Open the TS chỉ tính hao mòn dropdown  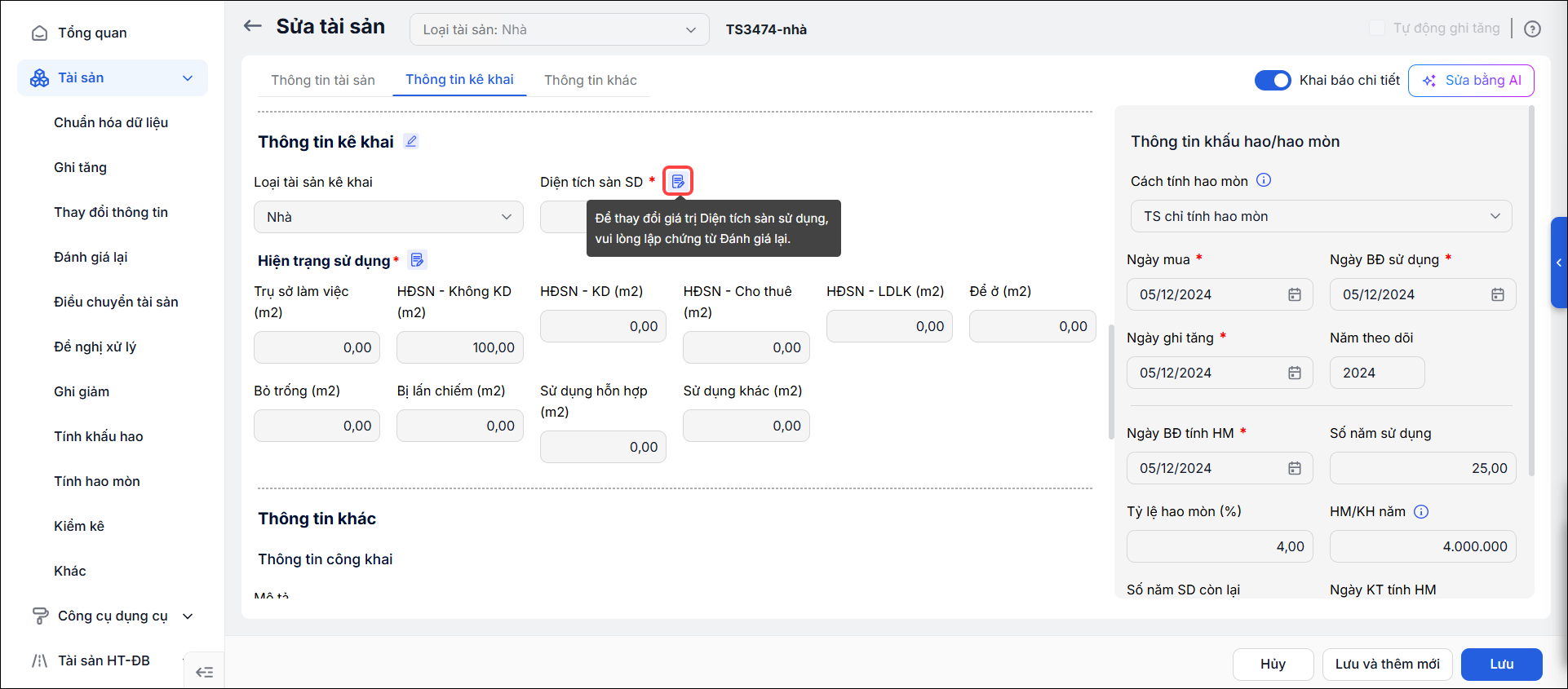point(1322,216)
